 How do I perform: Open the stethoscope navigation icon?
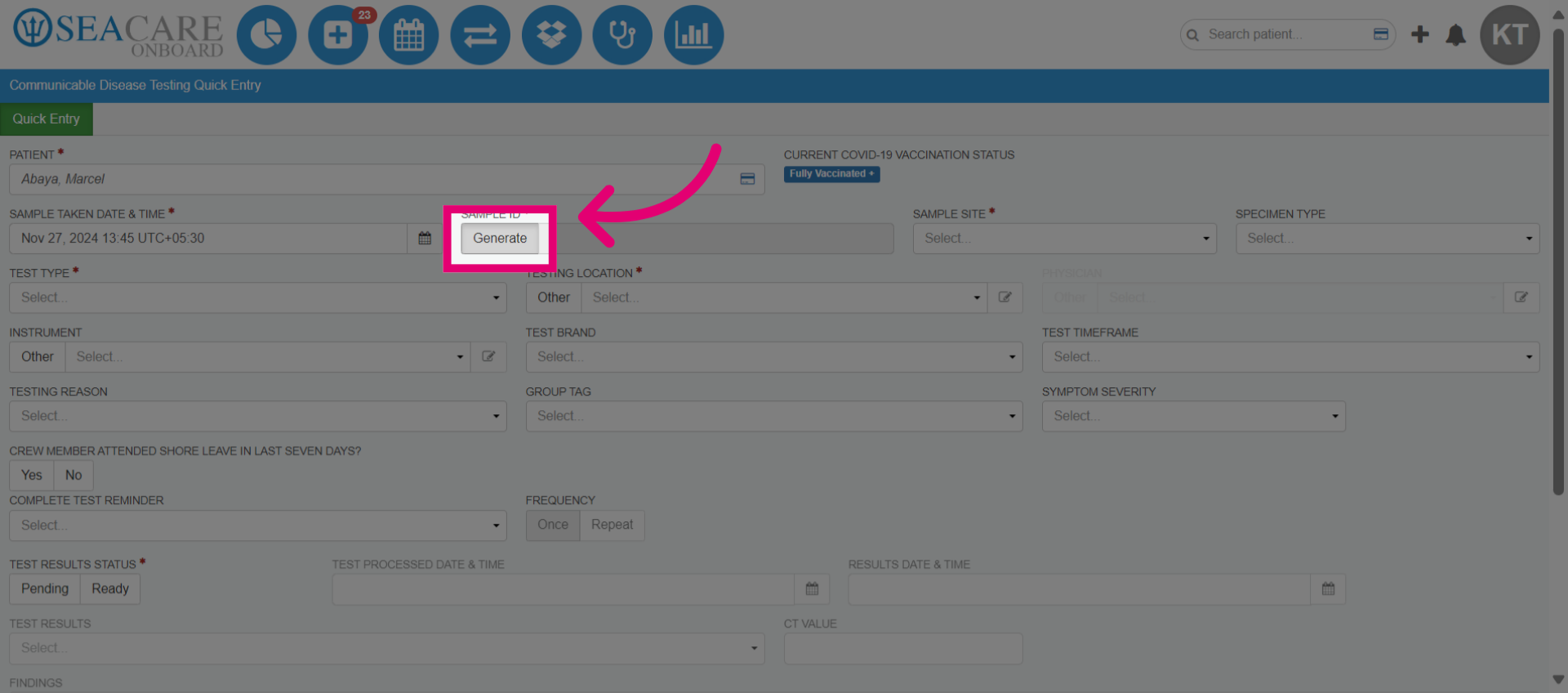tap(622, 35)
